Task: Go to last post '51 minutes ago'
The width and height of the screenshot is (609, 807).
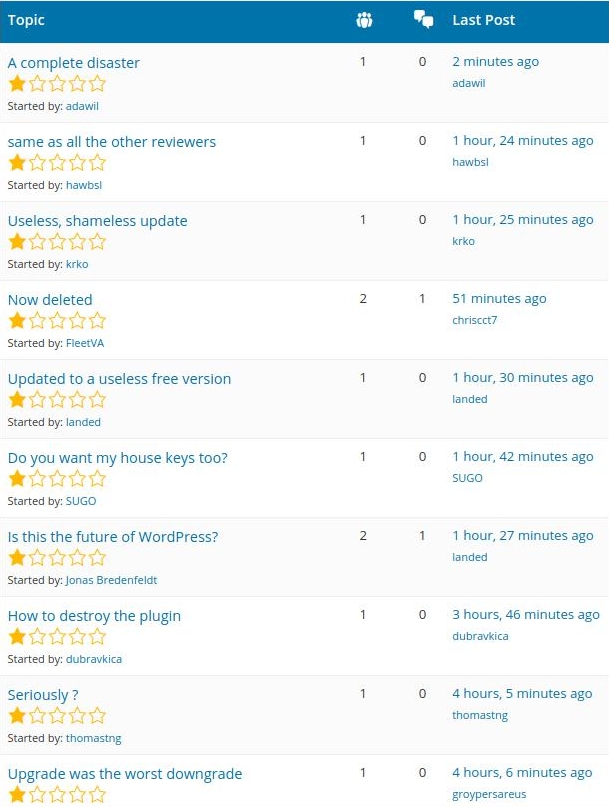Action: coord(499,299)
